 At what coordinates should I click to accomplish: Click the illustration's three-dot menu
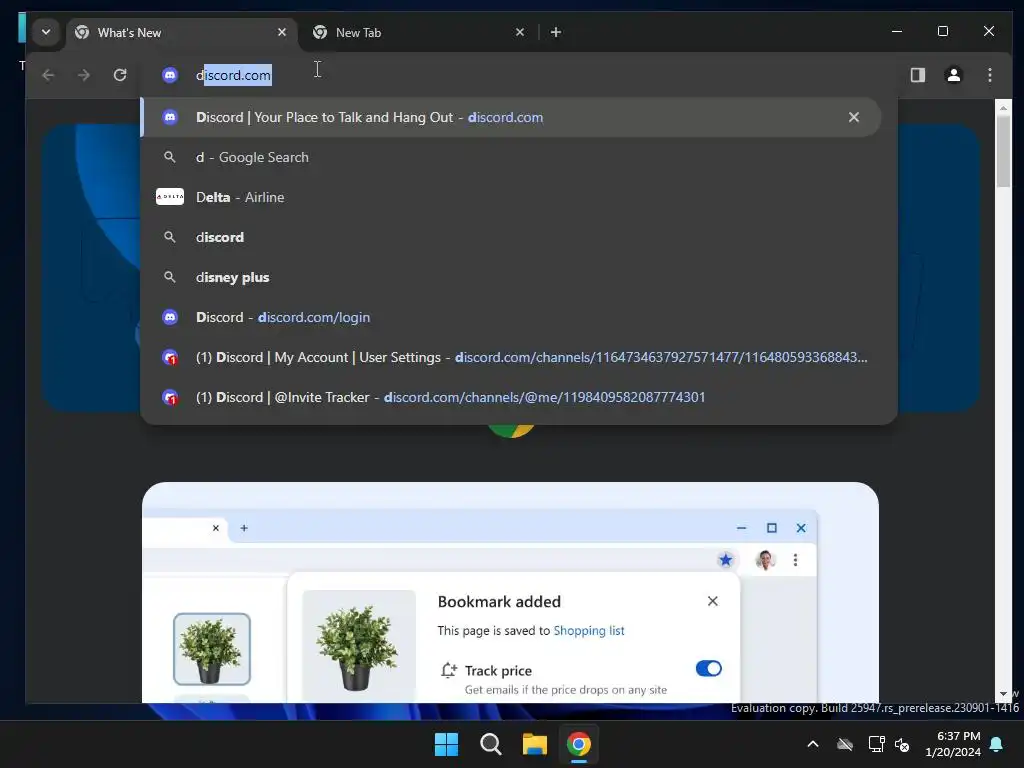795,560
